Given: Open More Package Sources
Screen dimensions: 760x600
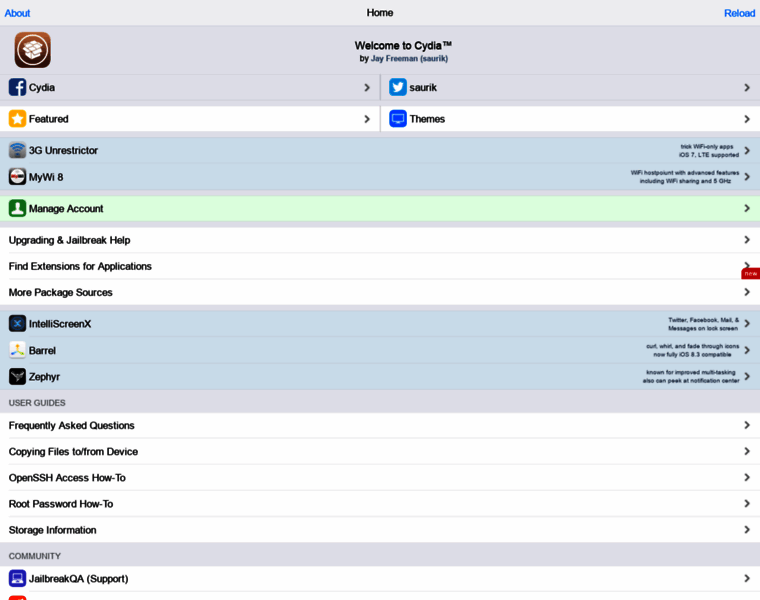Looking at the screenshot, I should [380, 292].
